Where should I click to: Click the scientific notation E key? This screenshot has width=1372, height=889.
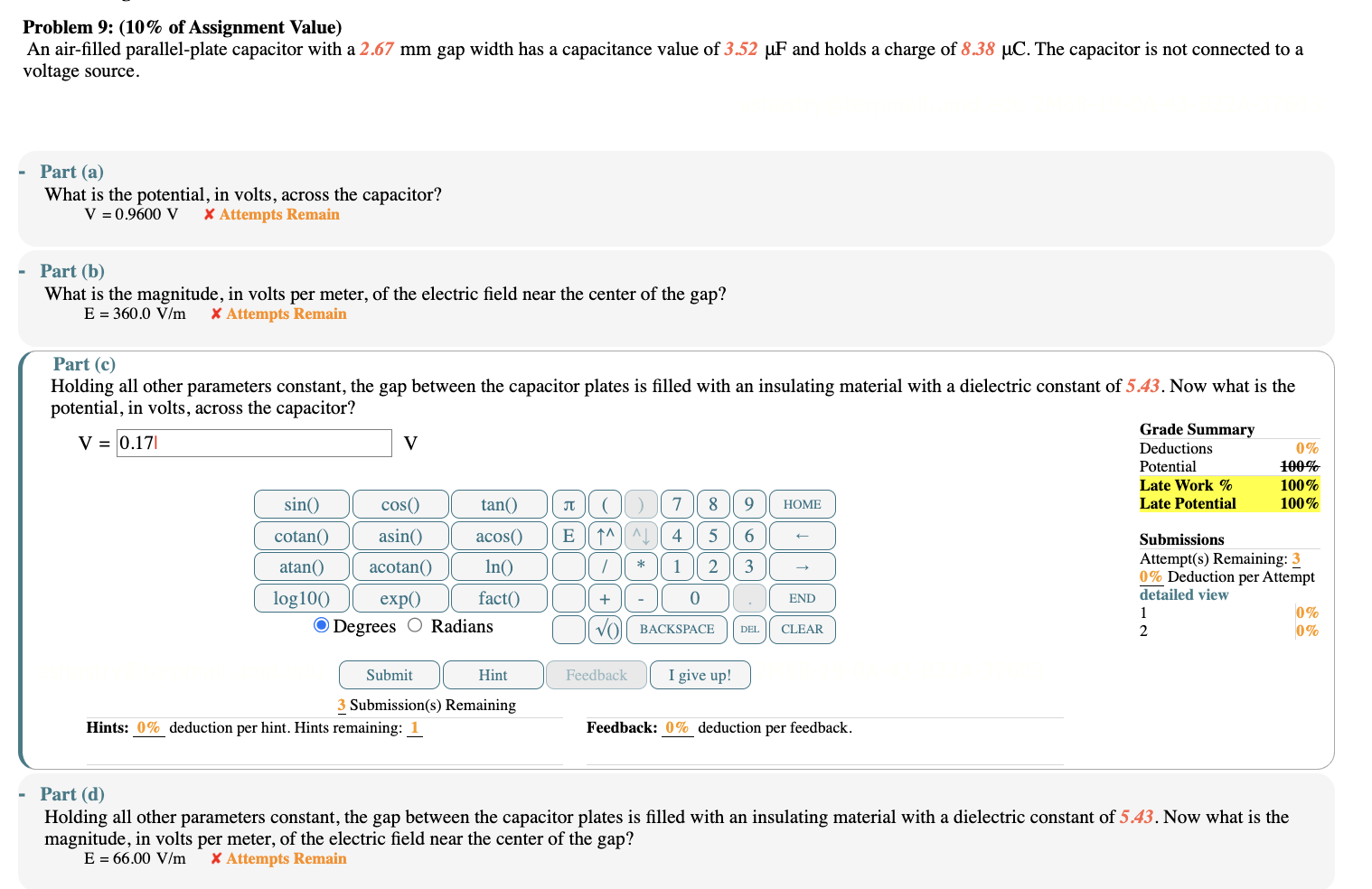point(569,535)
